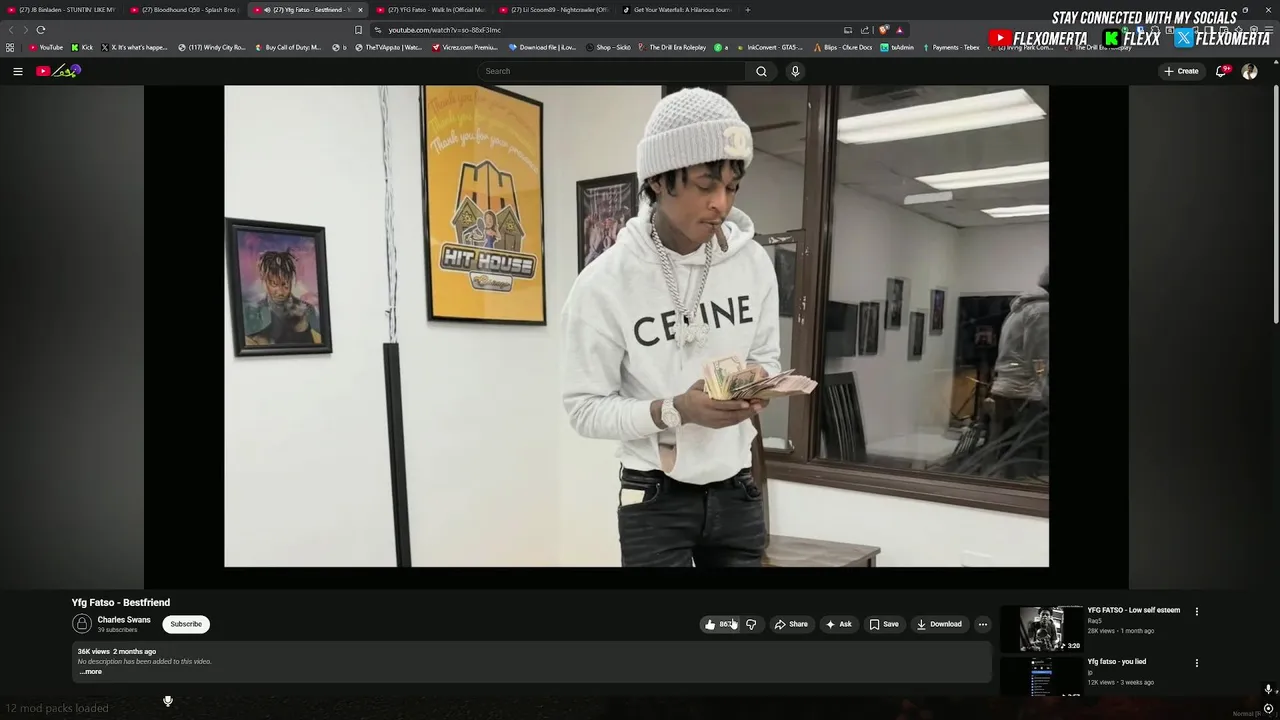Share the Yfg Fatso video

(x=791, y=624)
